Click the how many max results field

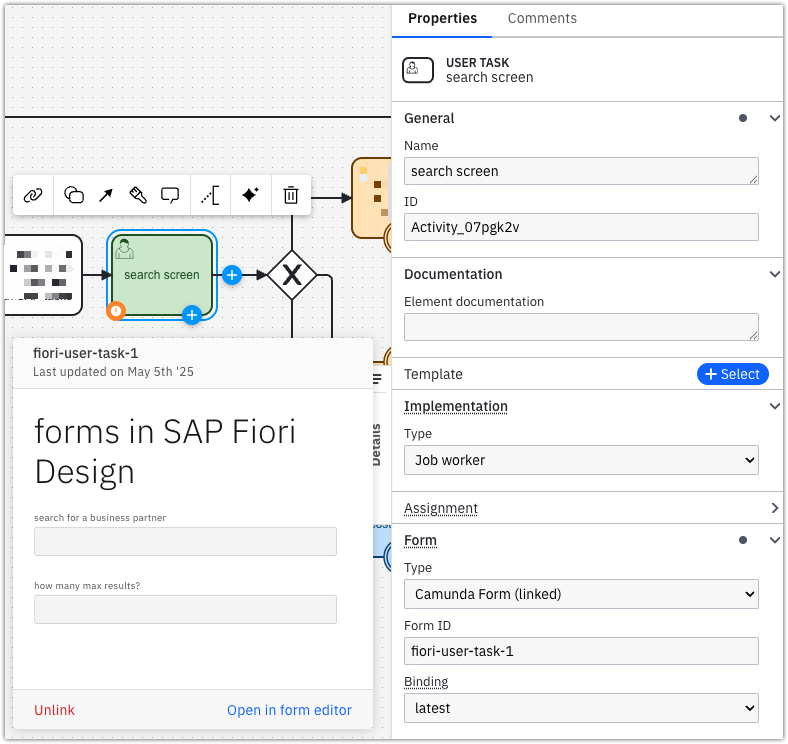click(185, 610)
